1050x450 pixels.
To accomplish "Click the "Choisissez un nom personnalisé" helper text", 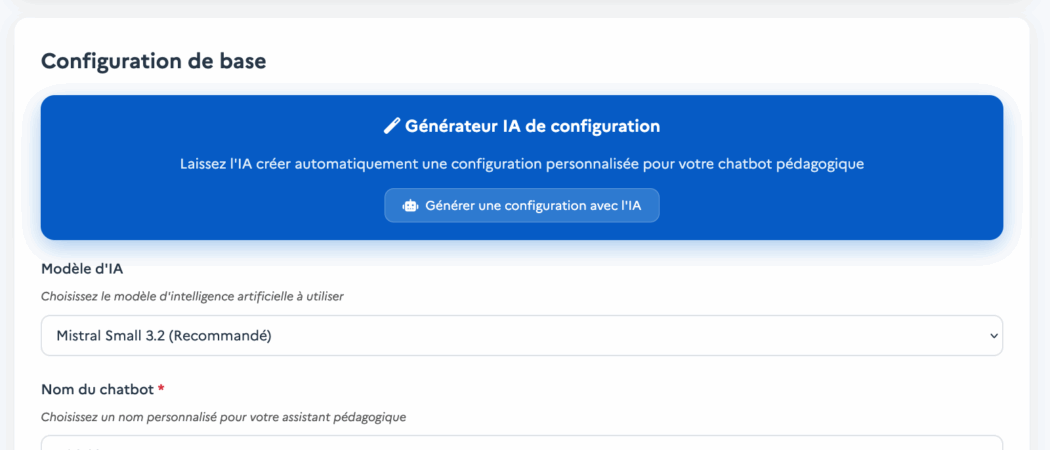I will [x=223, y=416].
